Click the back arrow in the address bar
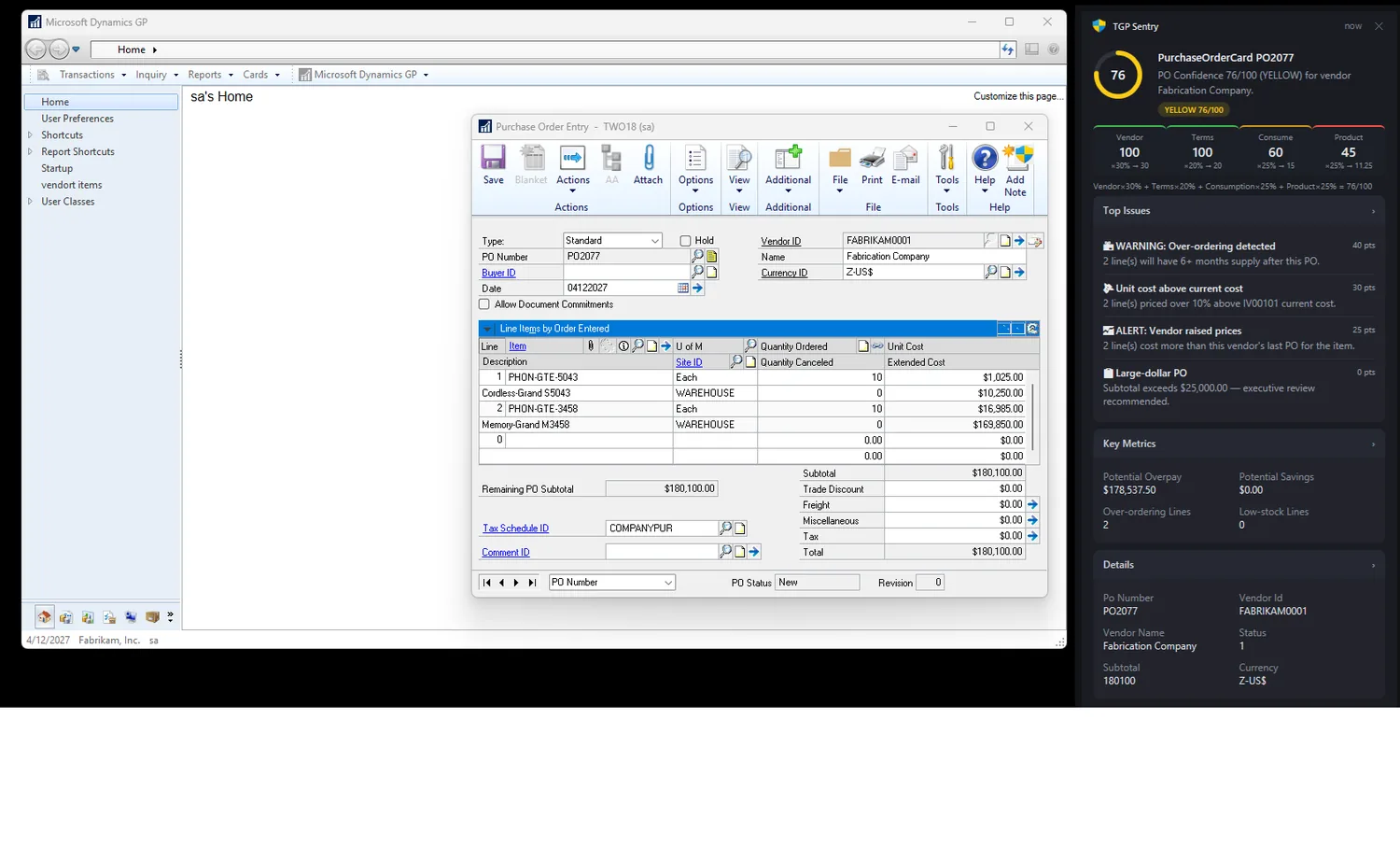 (x=35, y=49)
